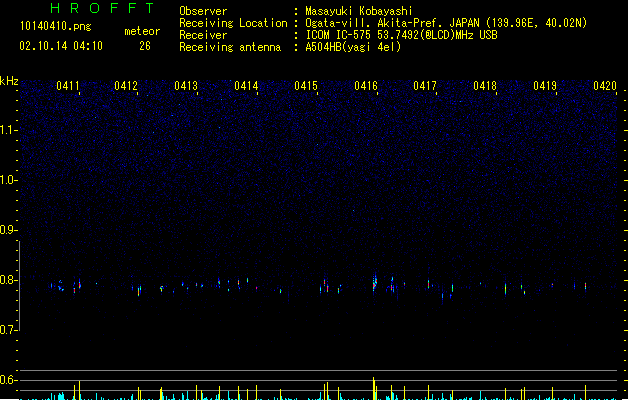Click the 0417 time marker

coord(425,86)
